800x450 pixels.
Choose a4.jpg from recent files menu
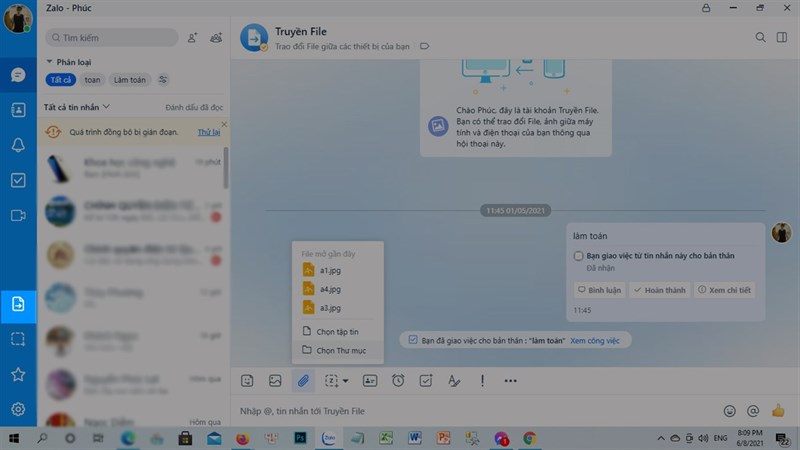[338, 289]
